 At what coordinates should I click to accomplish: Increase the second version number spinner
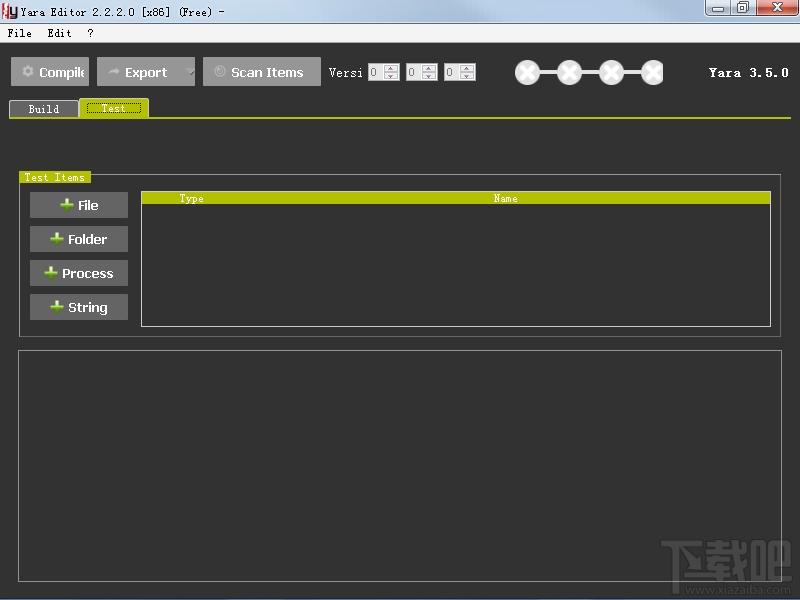tap(429, 68)
